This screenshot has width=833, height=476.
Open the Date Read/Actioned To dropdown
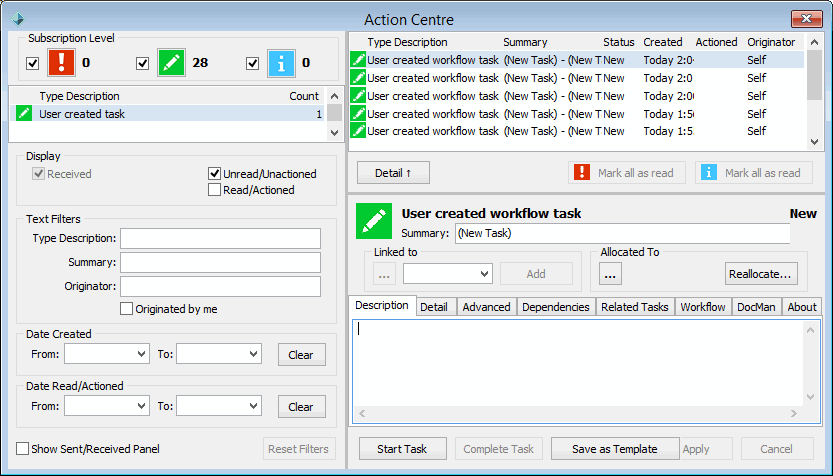[x=254, y=406]
